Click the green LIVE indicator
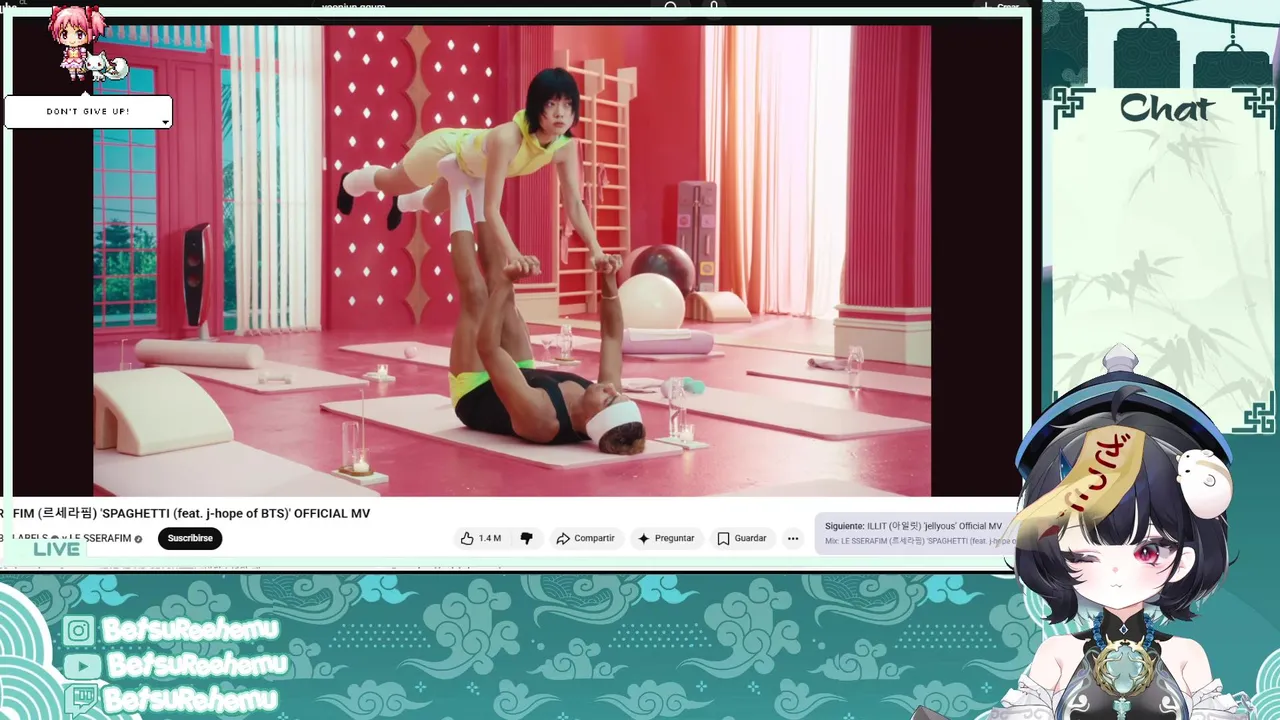 pyautogui.click(x=56, y=548)
